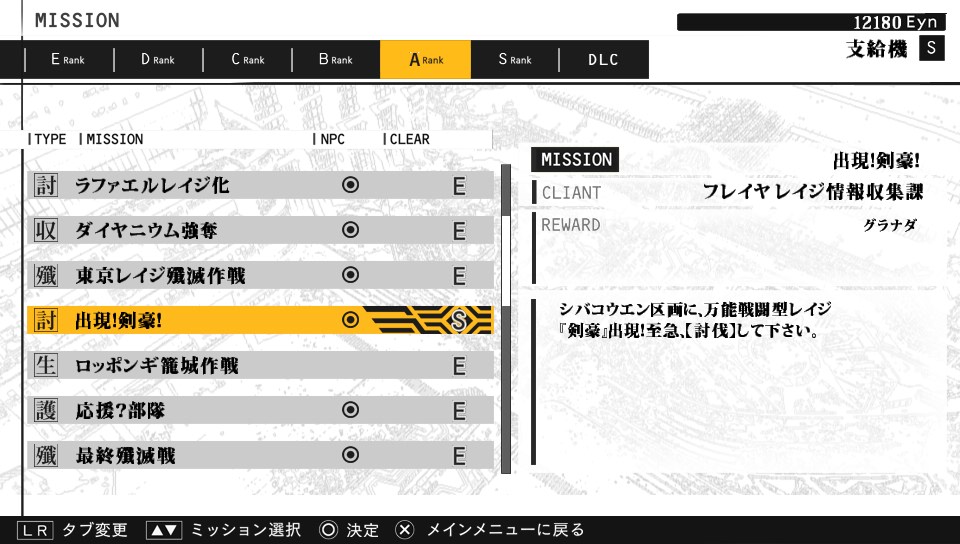Click the 護 type icon beside 応援?部隊
This screenshot has width=960, height=544.
tap(46, 411)
